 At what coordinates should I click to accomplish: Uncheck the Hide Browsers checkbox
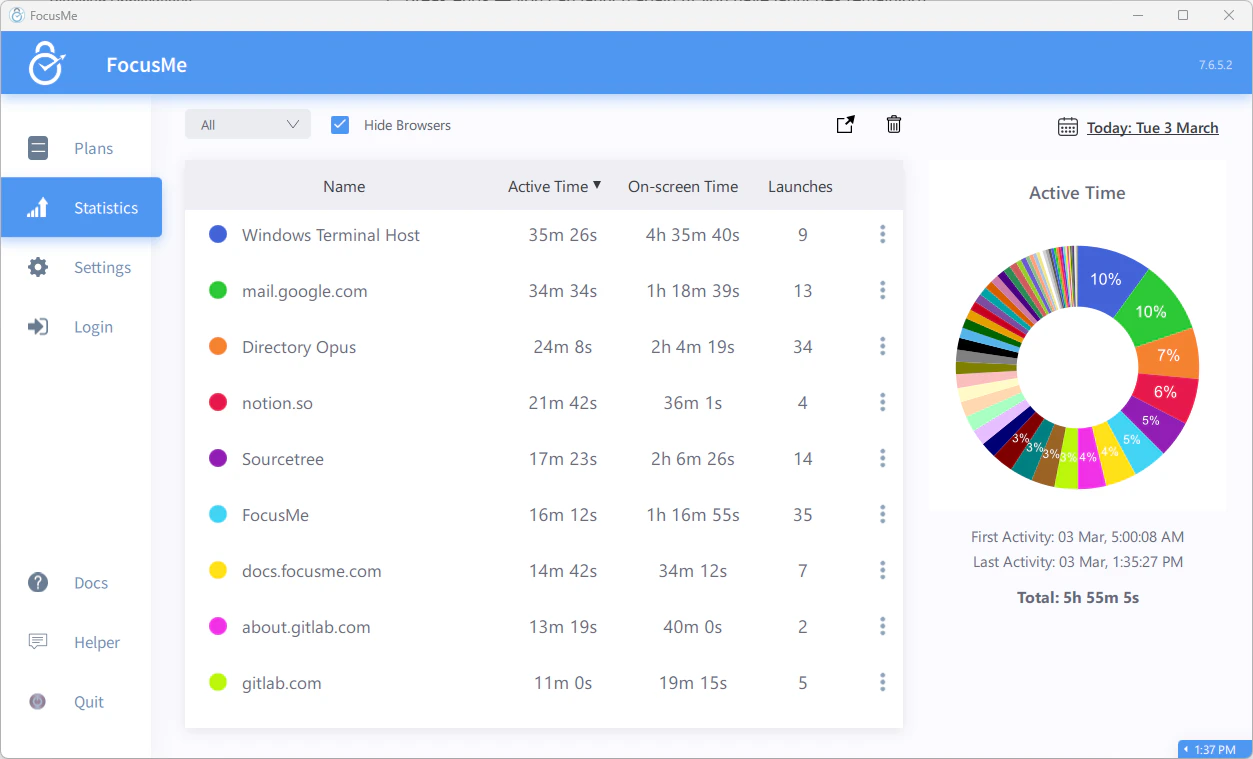(x=340, y=125)
